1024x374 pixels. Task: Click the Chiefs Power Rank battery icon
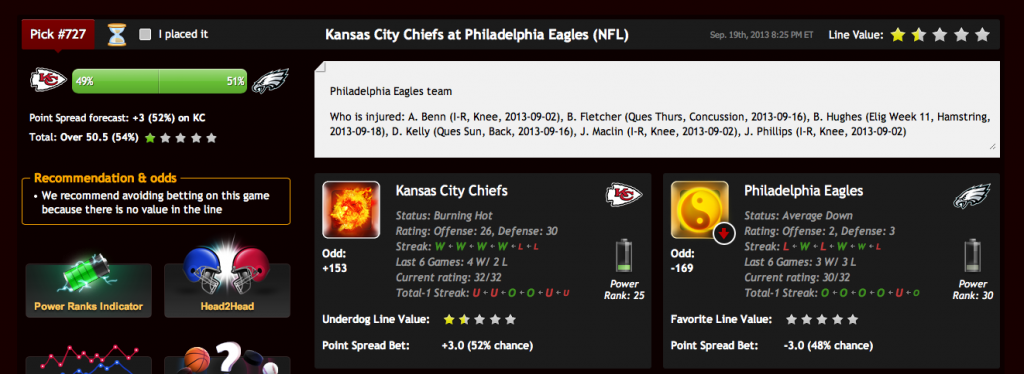(x=624, y=257)
